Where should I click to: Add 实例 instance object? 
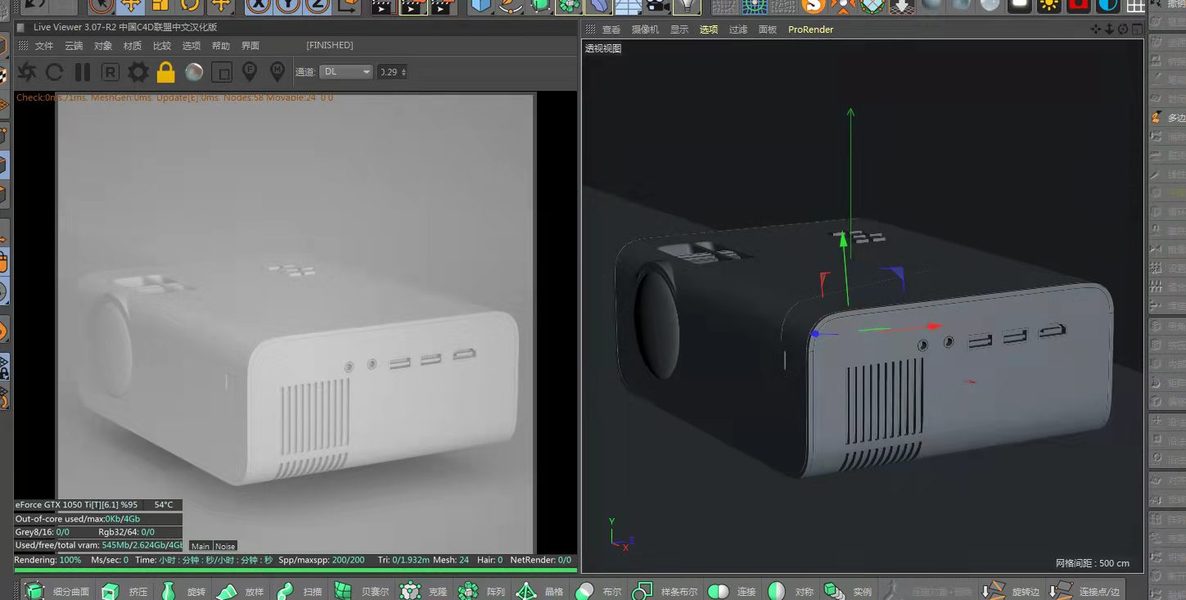coord(847,591)
